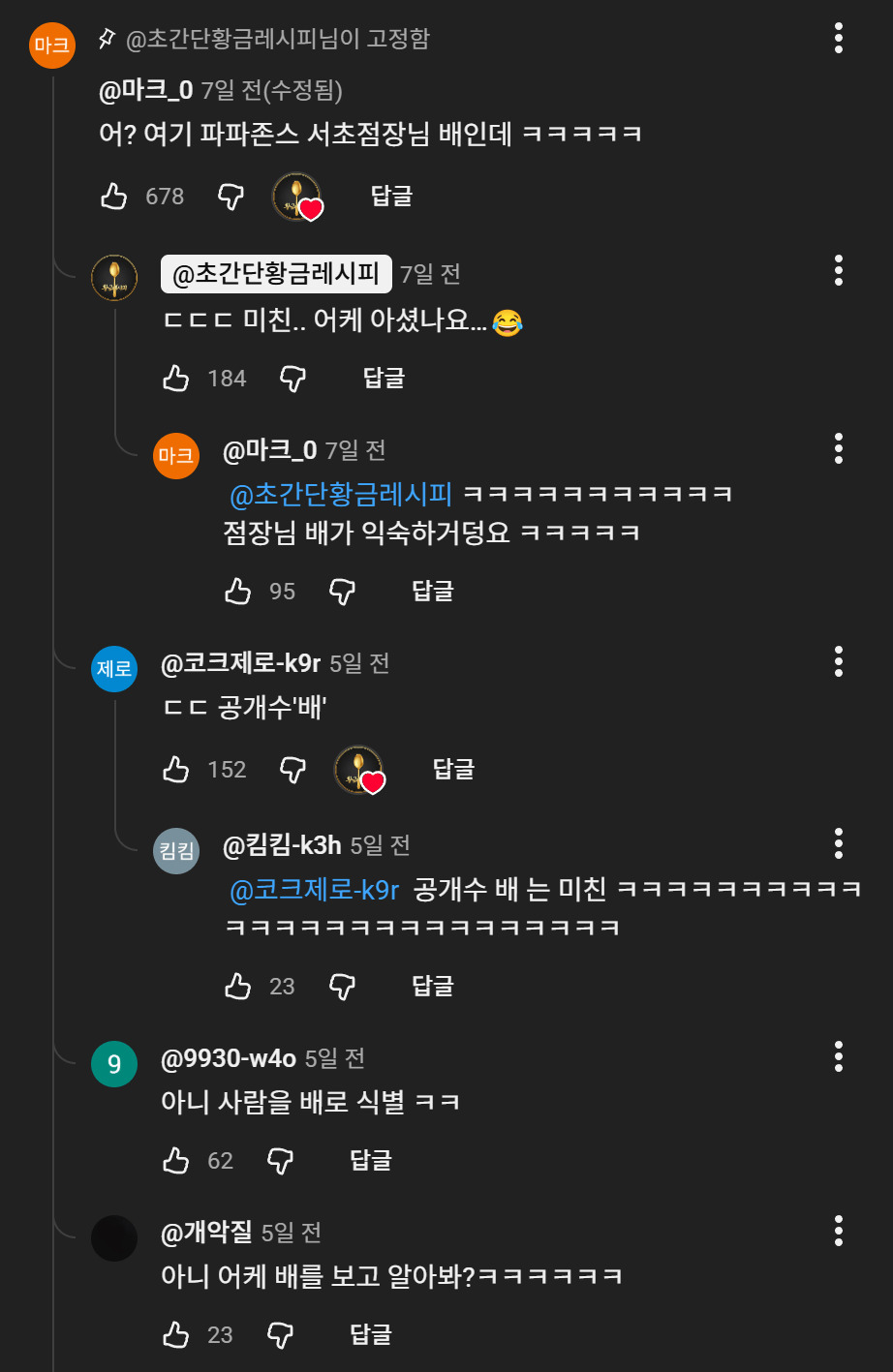Screen dimensions: 893x1372
Task: Click the pin icon above the pinned comment
Action: [105, 37]
